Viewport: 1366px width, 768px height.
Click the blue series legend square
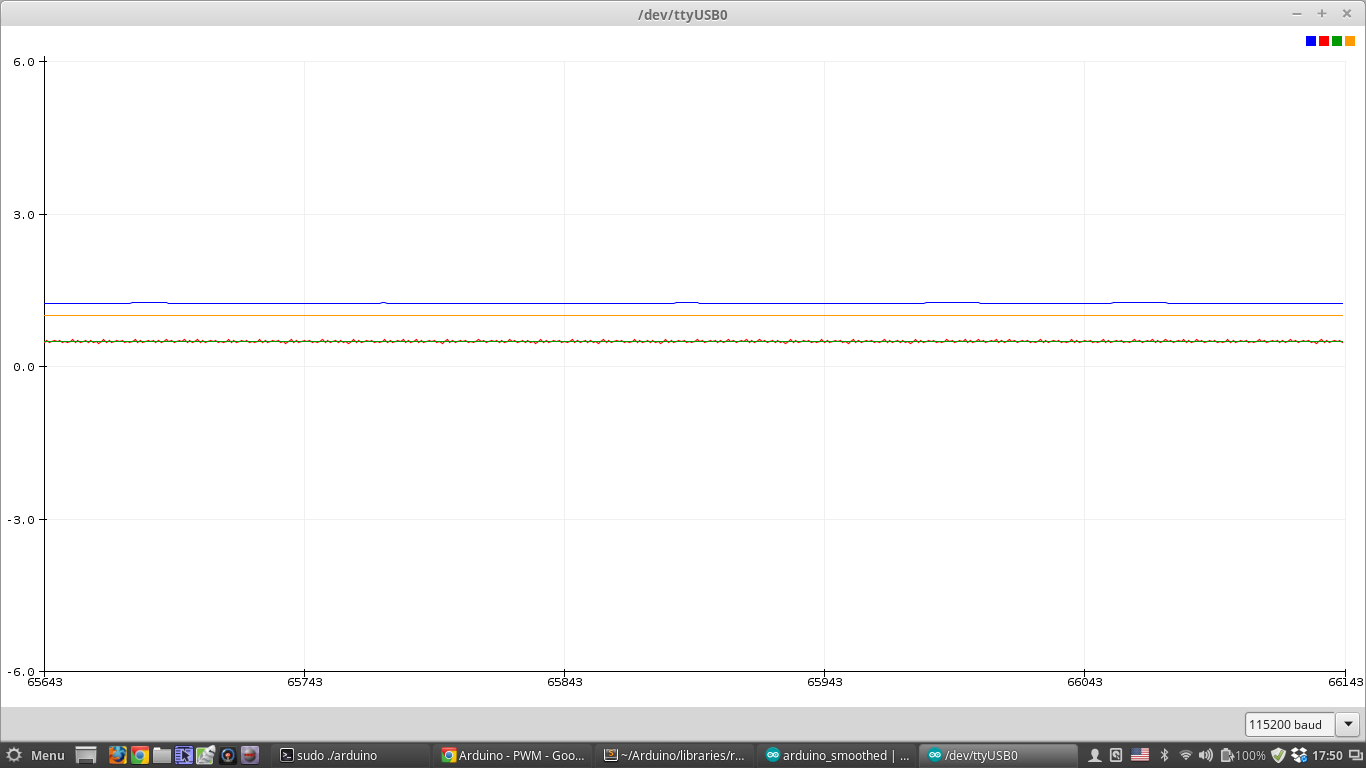(1311, 41)
